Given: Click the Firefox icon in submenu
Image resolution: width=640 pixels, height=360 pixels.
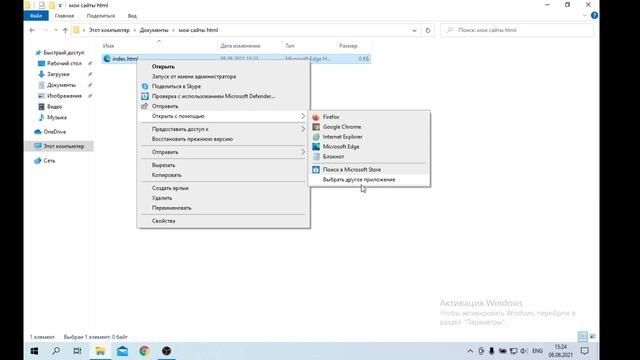Looking at the screenshot, I should pos(316,117).
